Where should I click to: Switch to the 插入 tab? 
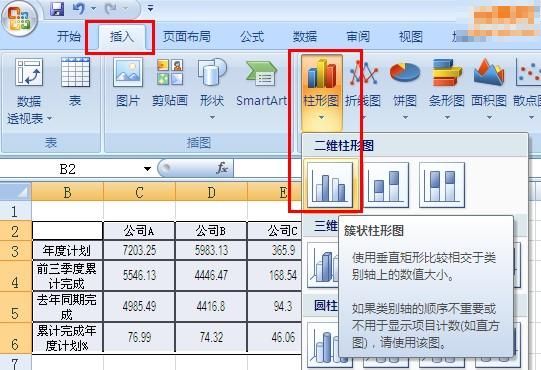click(x=121, y=36)
